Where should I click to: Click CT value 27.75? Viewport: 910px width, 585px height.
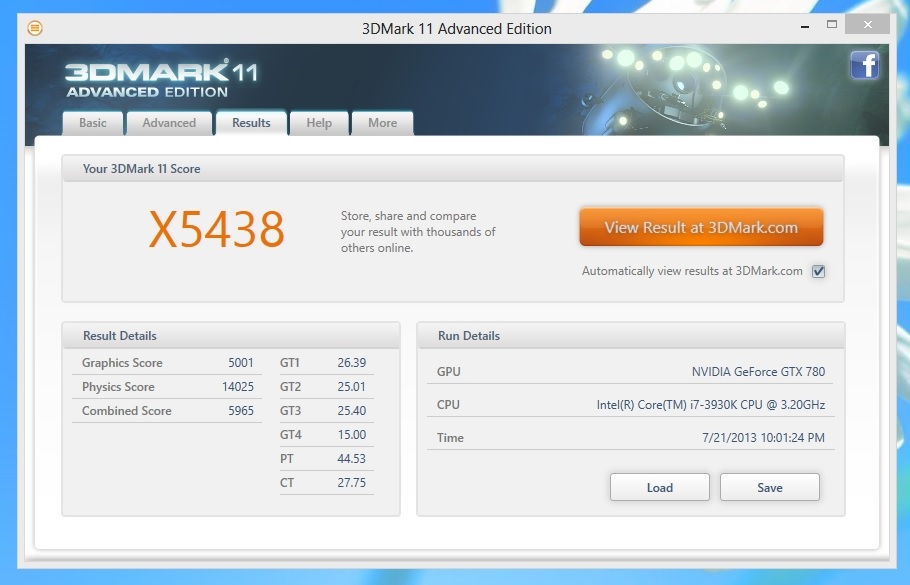pyautogui.click(x=352, y=482)
